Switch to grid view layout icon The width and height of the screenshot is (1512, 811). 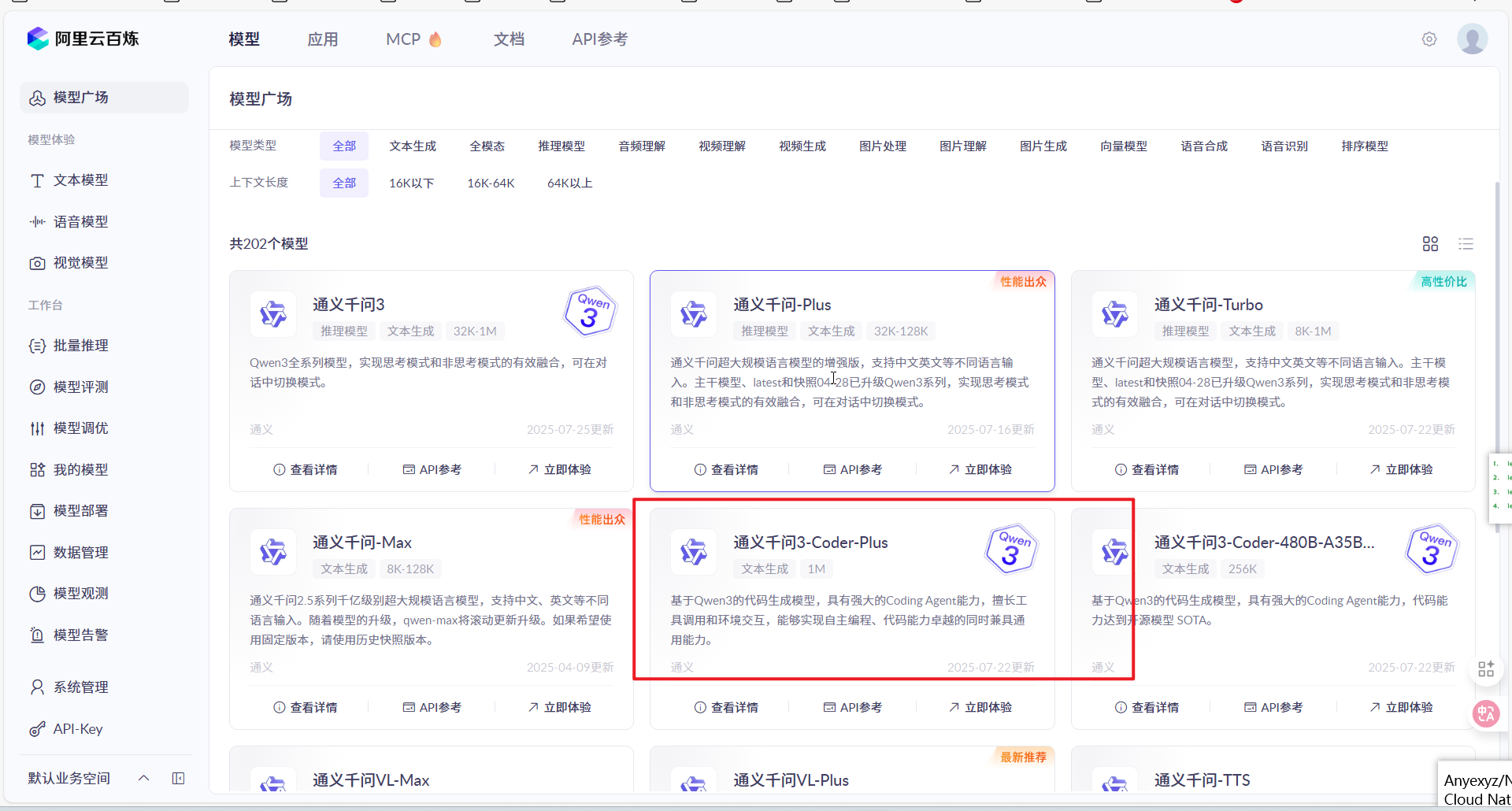1430,244
